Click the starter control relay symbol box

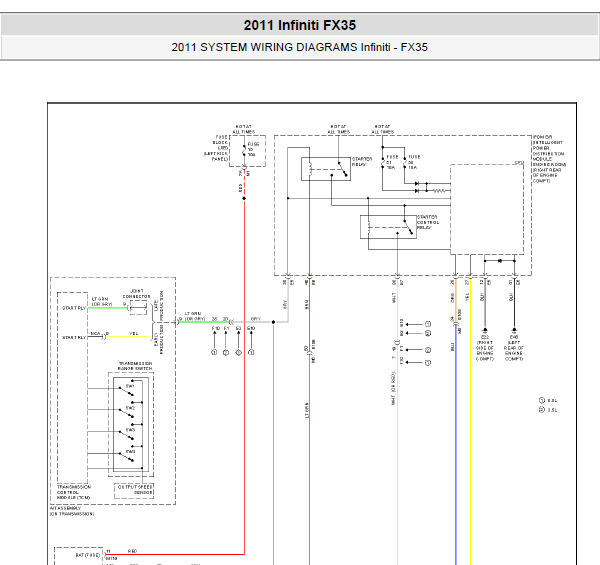pos(388,227)
